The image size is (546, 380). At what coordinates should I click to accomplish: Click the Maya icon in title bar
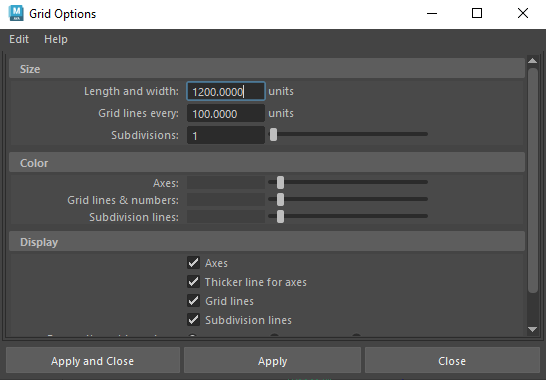pos(16,14)
